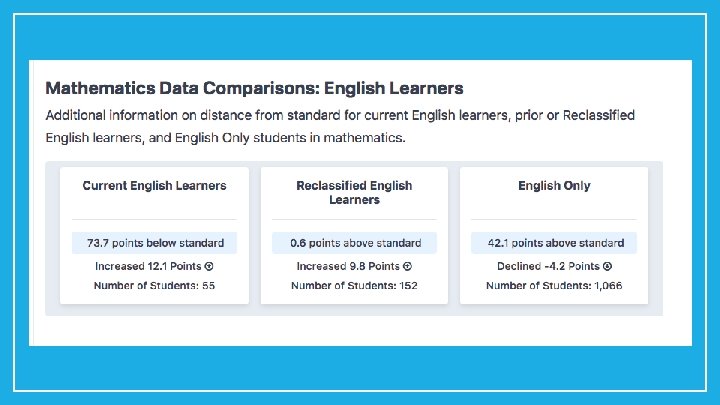
Task: Click the divider line under Current English Learners
Action: click(154, 219)
